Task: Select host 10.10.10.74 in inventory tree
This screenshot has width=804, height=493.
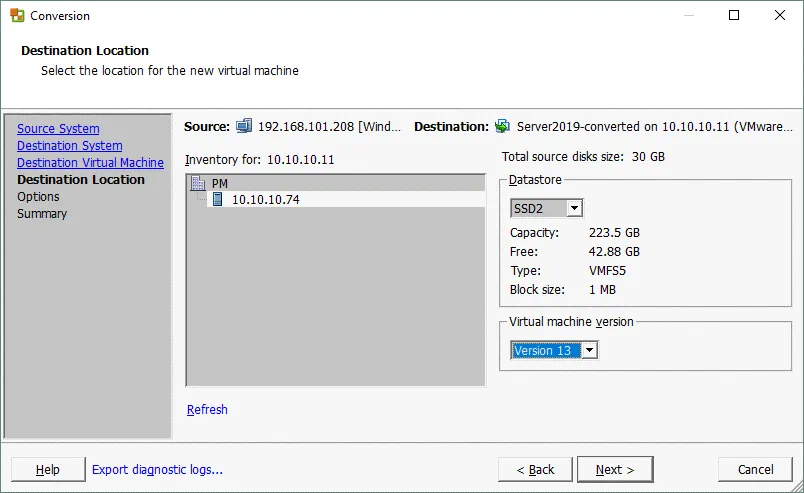Action: pyautogui.click(x=265, y=199)
